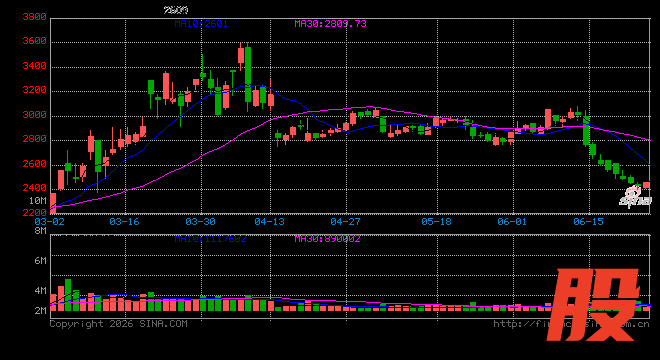This screenshot has width=660, height=360.
Task: Click the 8M volume axis label
Action: [40, 231]
